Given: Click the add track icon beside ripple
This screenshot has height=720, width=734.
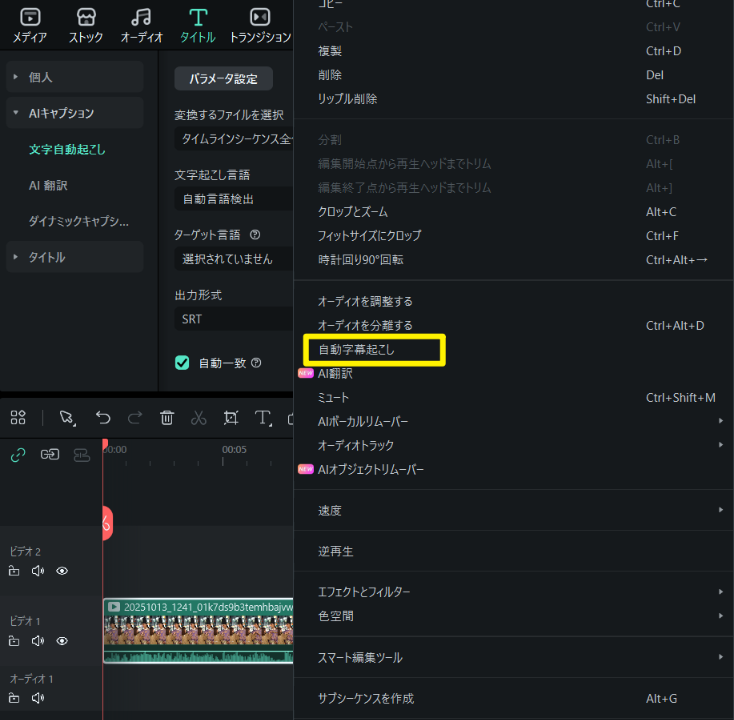Looking at the screenshot, I should (x=82, y=455).
